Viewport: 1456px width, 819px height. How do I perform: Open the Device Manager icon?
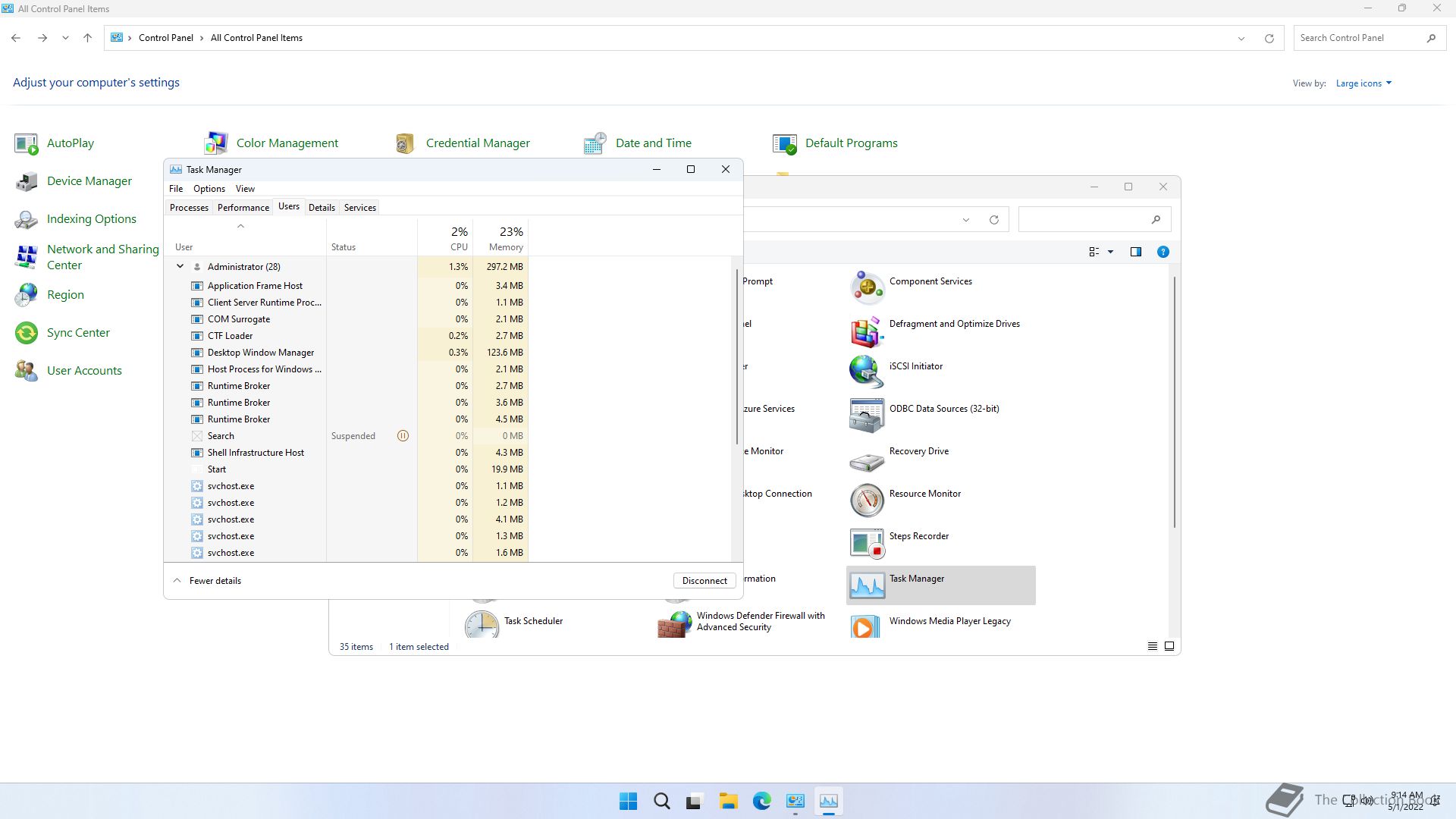pyautogui.click(x=27, y=181)
